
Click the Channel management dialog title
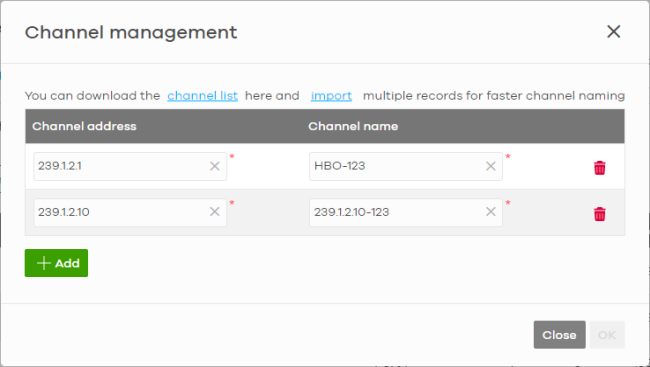click(131, 32)
